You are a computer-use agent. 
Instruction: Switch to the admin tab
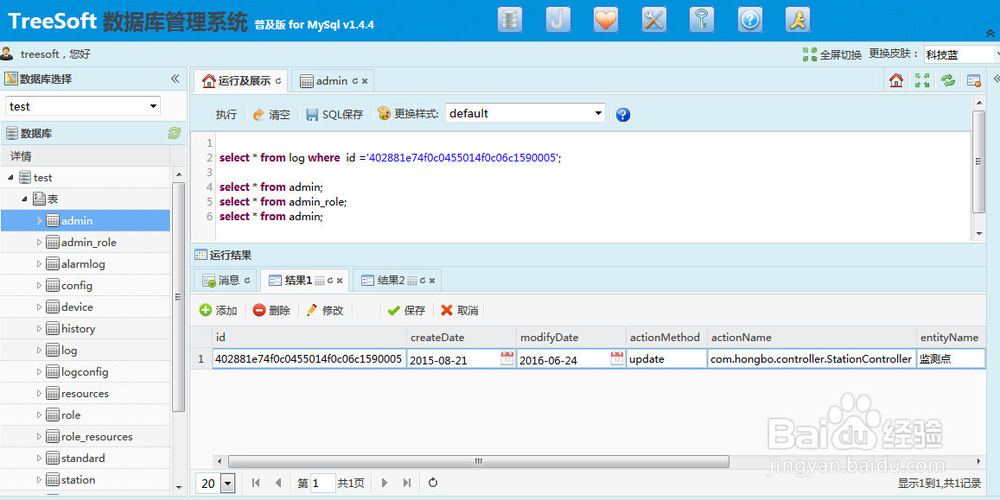pyautogui.click(x=332, y=81)
